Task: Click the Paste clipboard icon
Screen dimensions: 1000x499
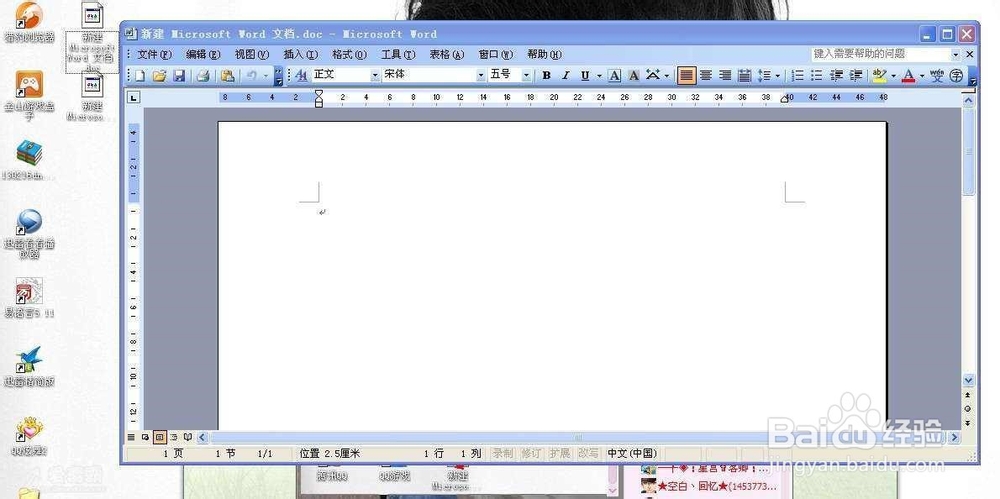Action: point(228,76)
